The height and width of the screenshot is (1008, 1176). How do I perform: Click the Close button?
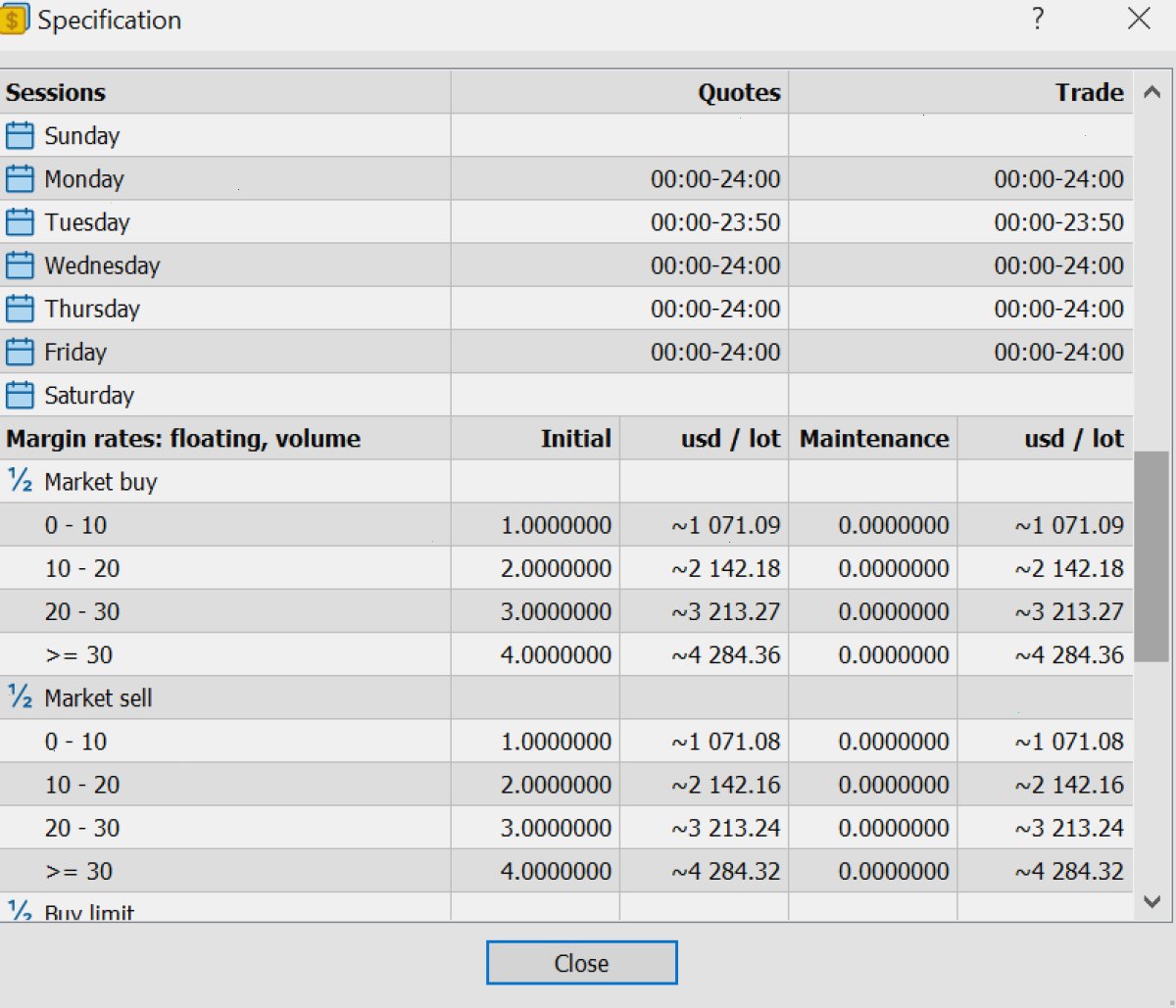click(x=581, y=963)
